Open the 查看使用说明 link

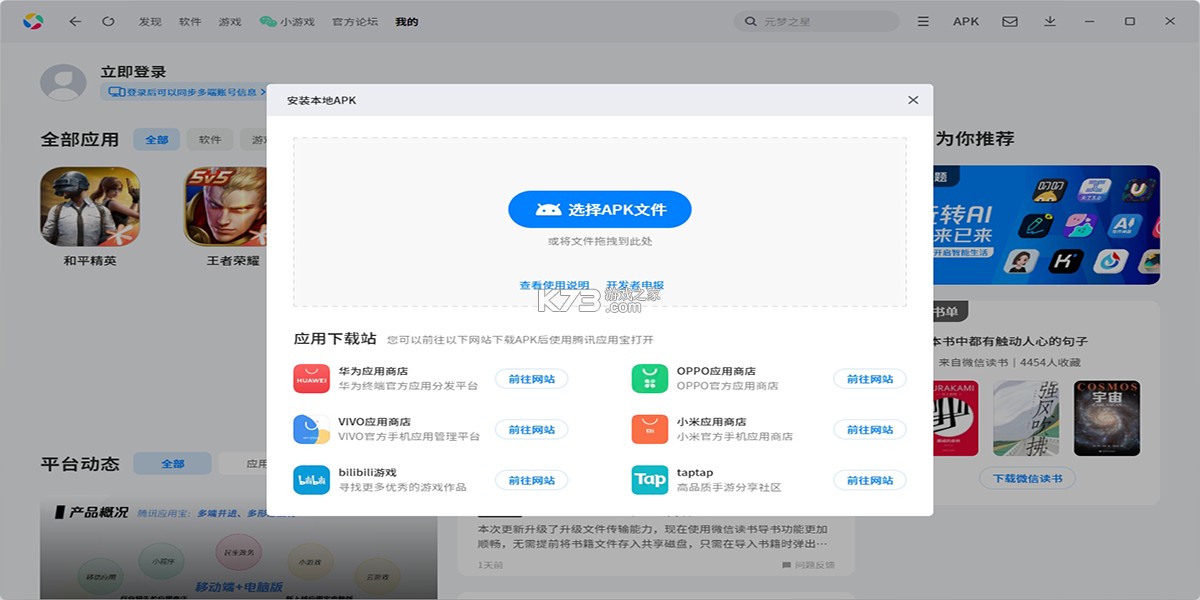point(554,286)
